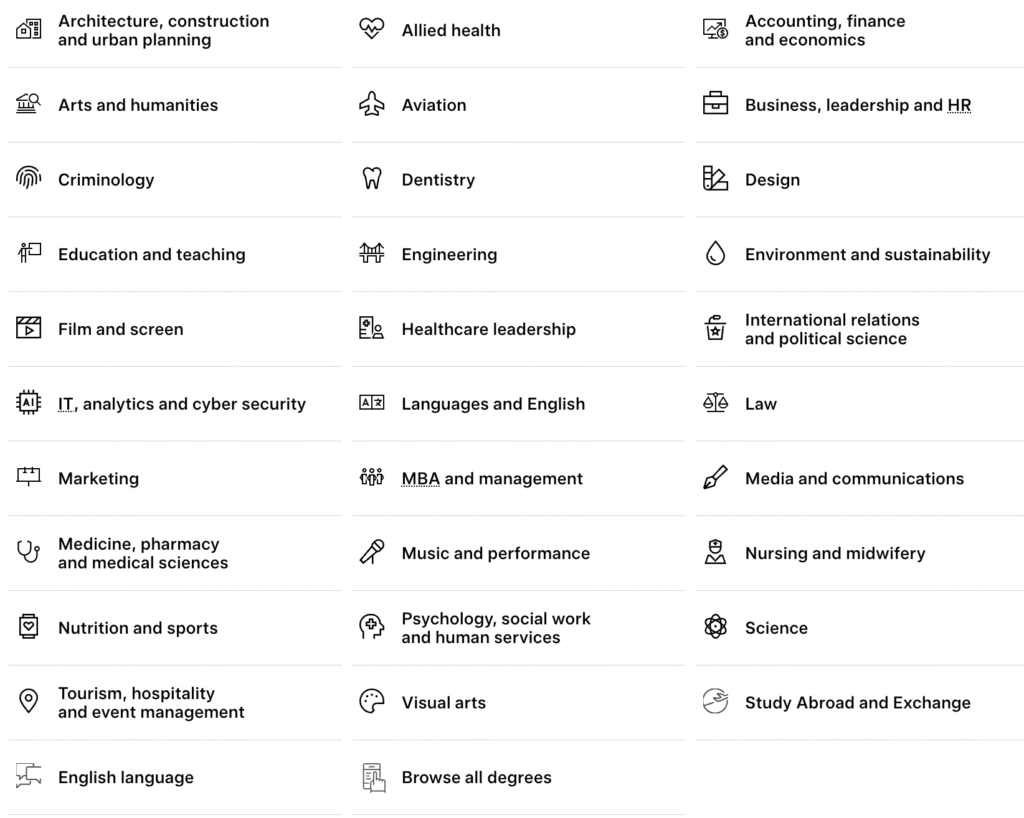Click the fingerprint icon beside Criminology
This screenshot has height=818, width=1024.
pos(29,180)
